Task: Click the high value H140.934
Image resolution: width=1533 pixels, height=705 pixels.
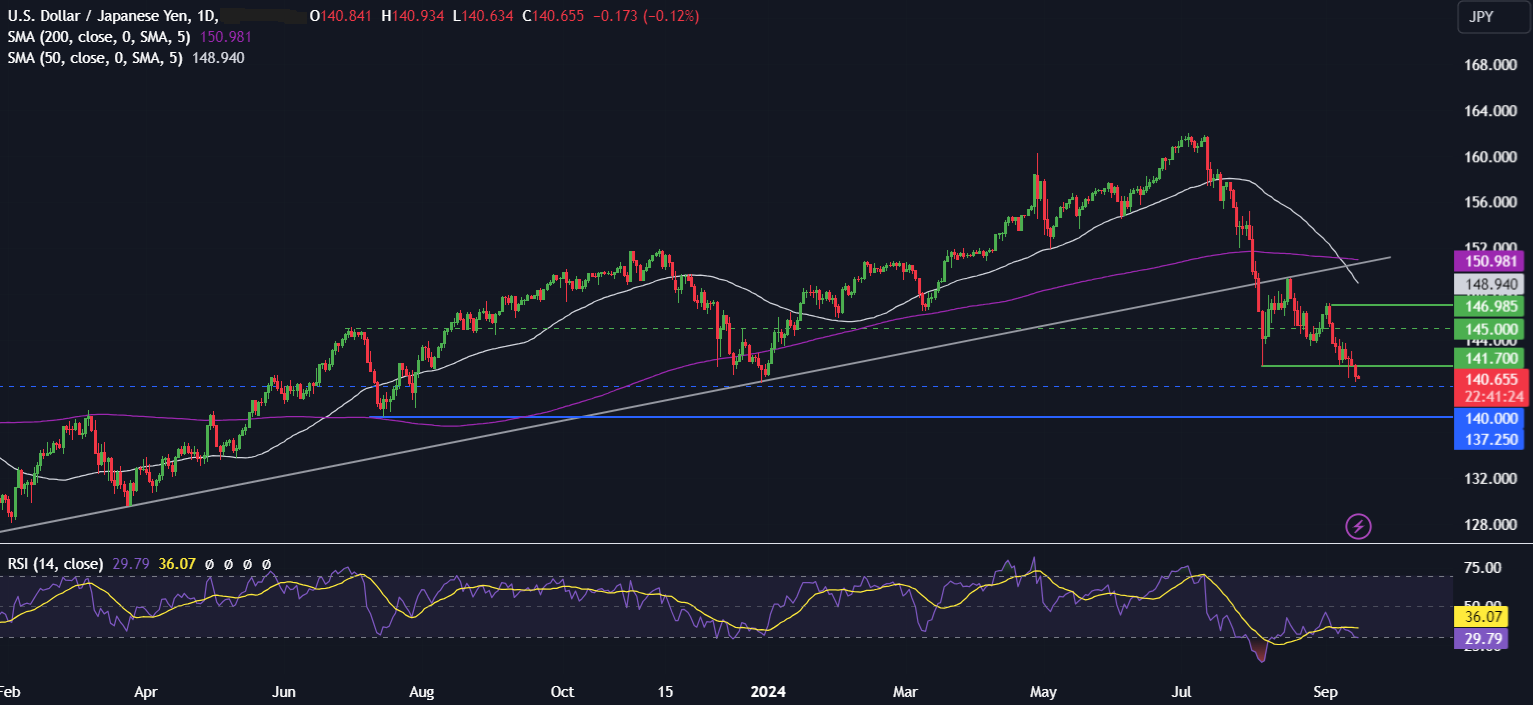Action: click(414, 16)
